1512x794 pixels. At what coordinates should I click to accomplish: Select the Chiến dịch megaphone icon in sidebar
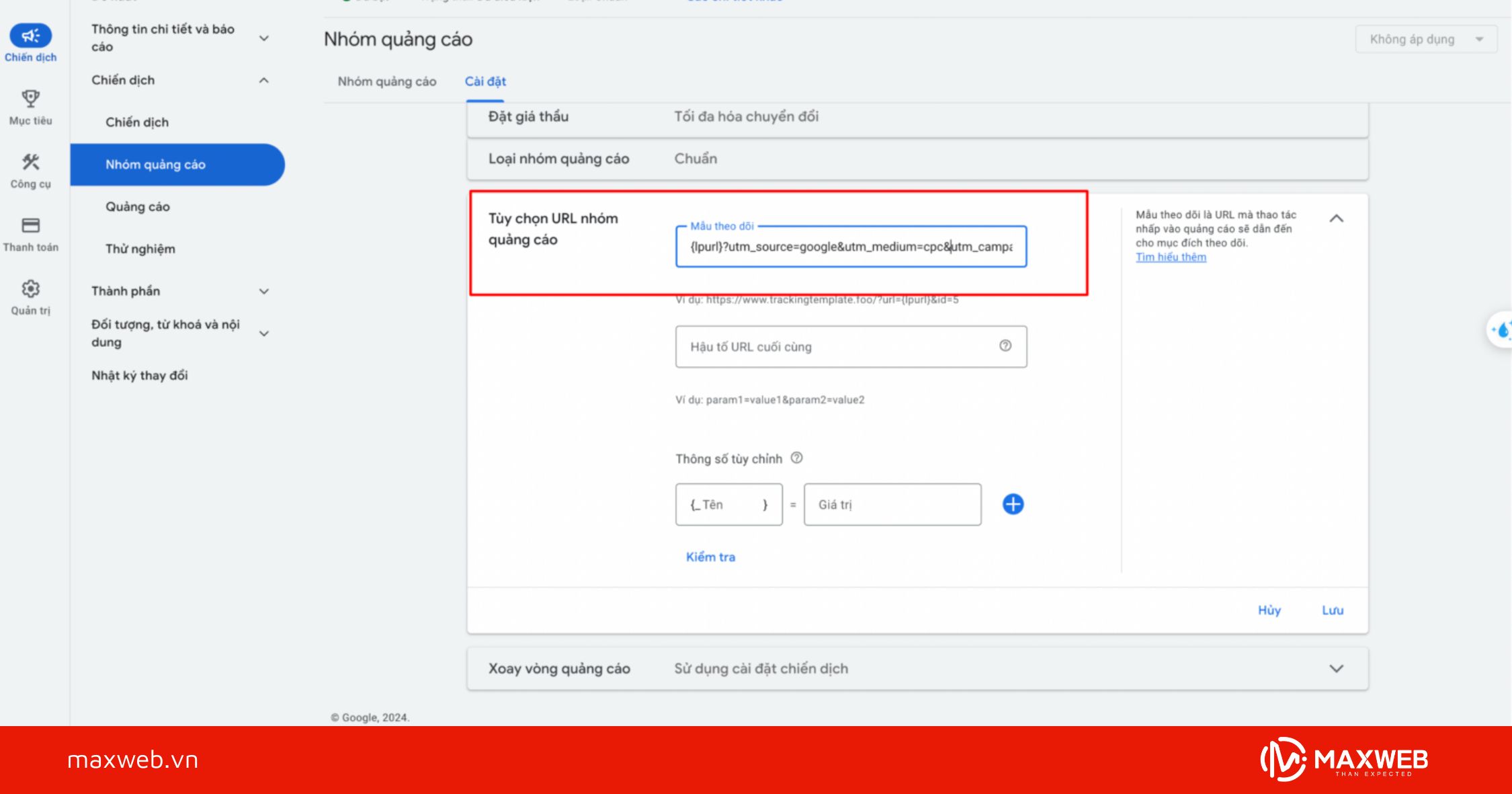31,37
